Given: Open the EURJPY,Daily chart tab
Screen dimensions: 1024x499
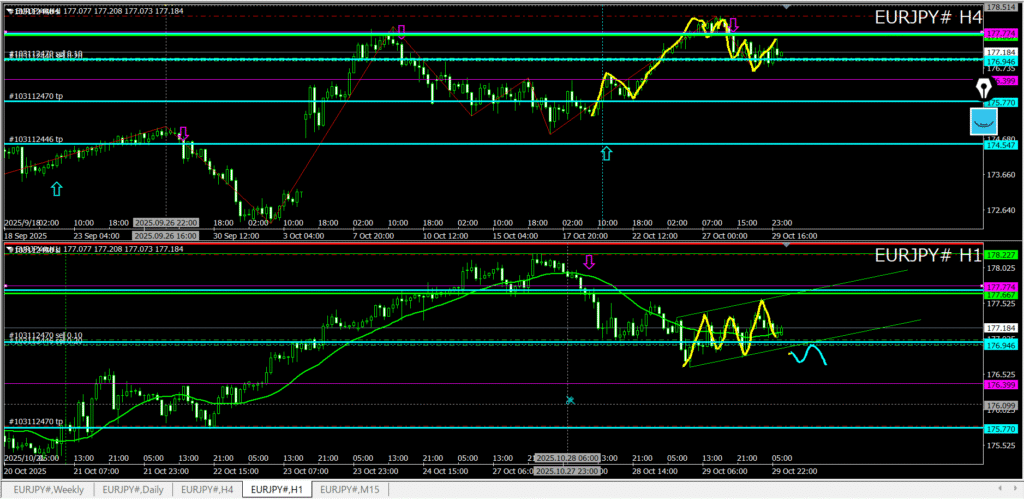Looking at the screenshot, I should (134, 489).
